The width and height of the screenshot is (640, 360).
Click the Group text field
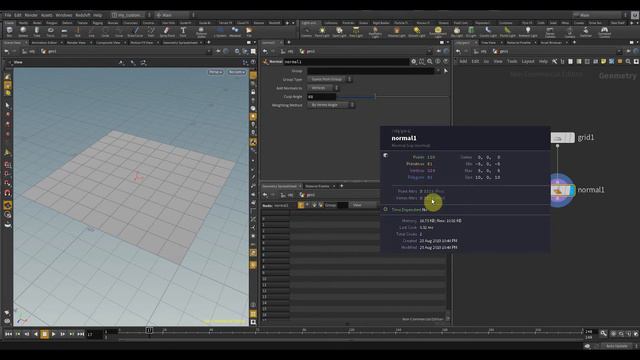(371, 71)
